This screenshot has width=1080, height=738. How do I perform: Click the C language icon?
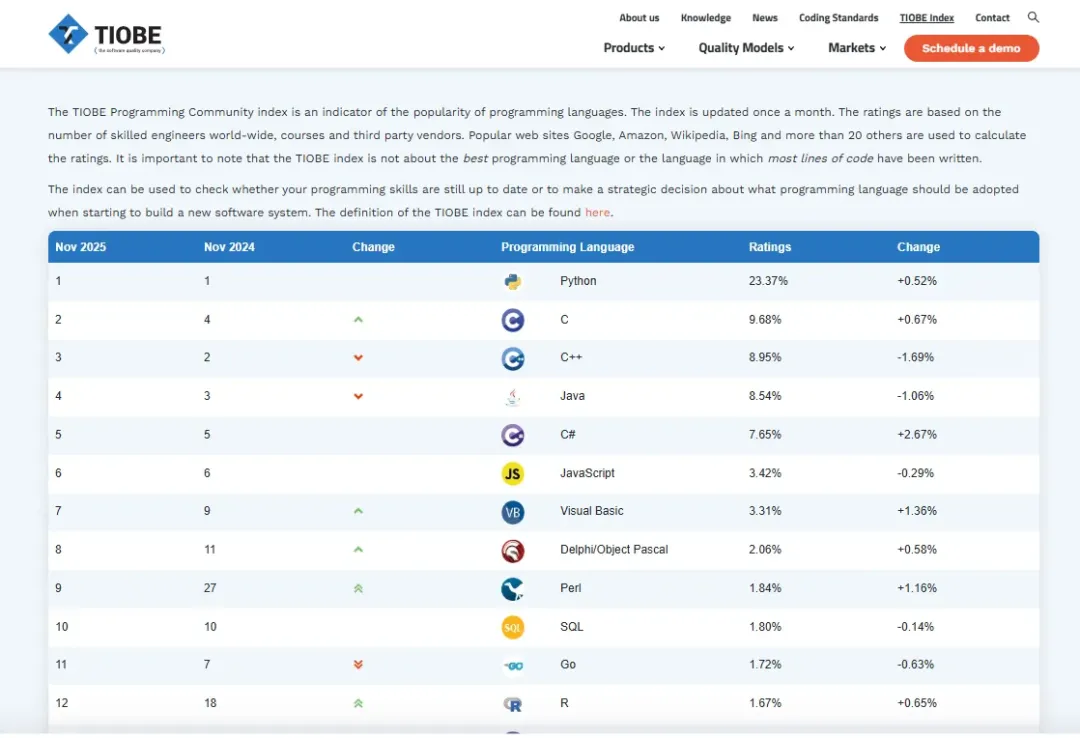point(512,320)
